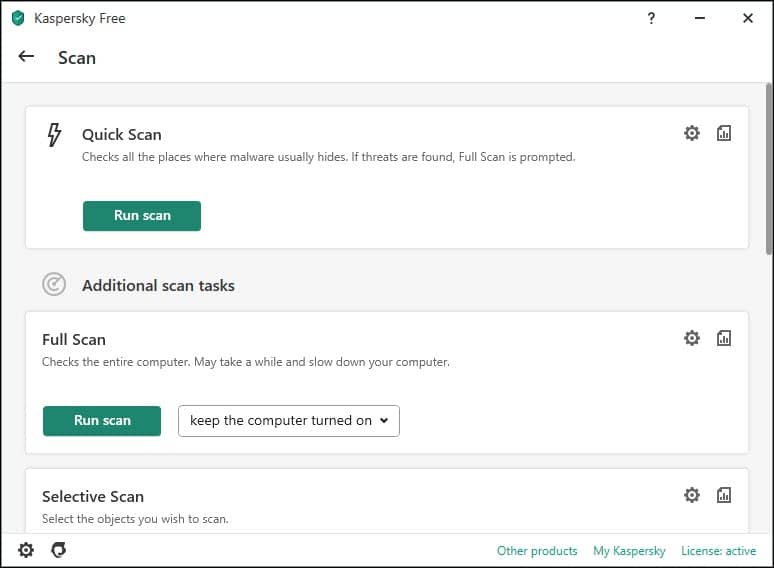This screenshot has height=568, width=774.
Task: Run the Full Scan
Action: point(102,421)
